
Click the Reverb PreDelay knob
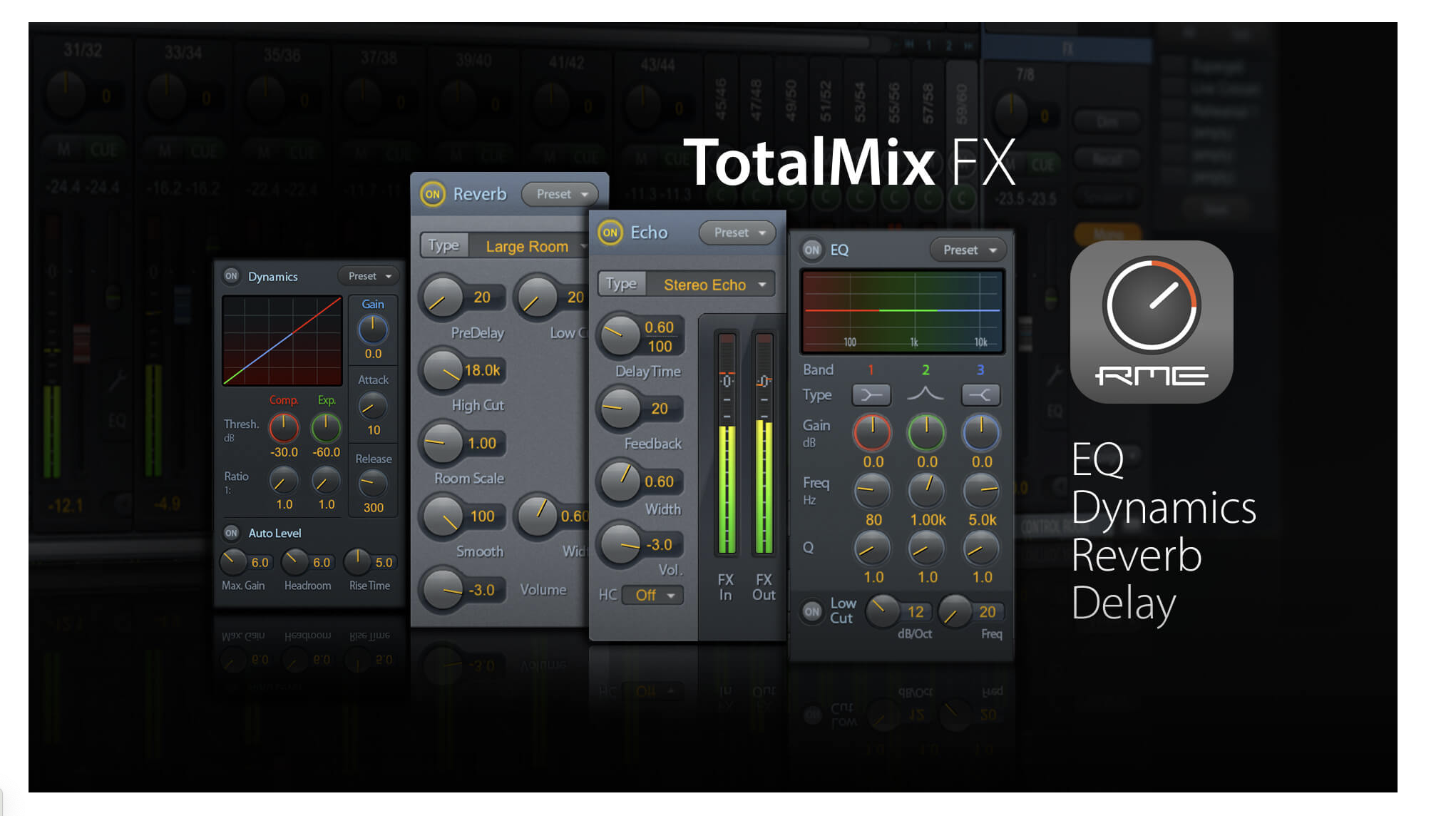(443, 297)
